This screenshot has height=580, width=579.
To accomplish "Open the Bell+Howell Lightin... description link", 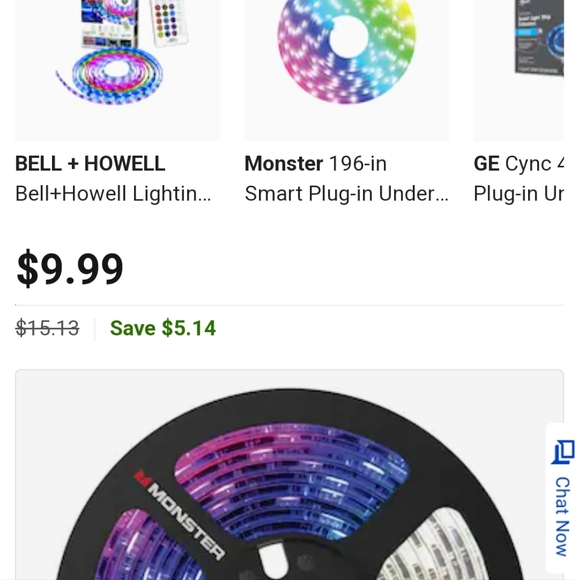I will click(x=113, y=193).
